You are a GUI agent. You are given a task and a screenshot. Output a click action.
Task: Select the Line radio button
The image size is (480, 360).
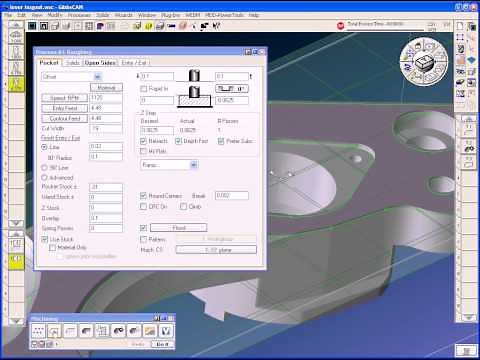click(44, 147)
